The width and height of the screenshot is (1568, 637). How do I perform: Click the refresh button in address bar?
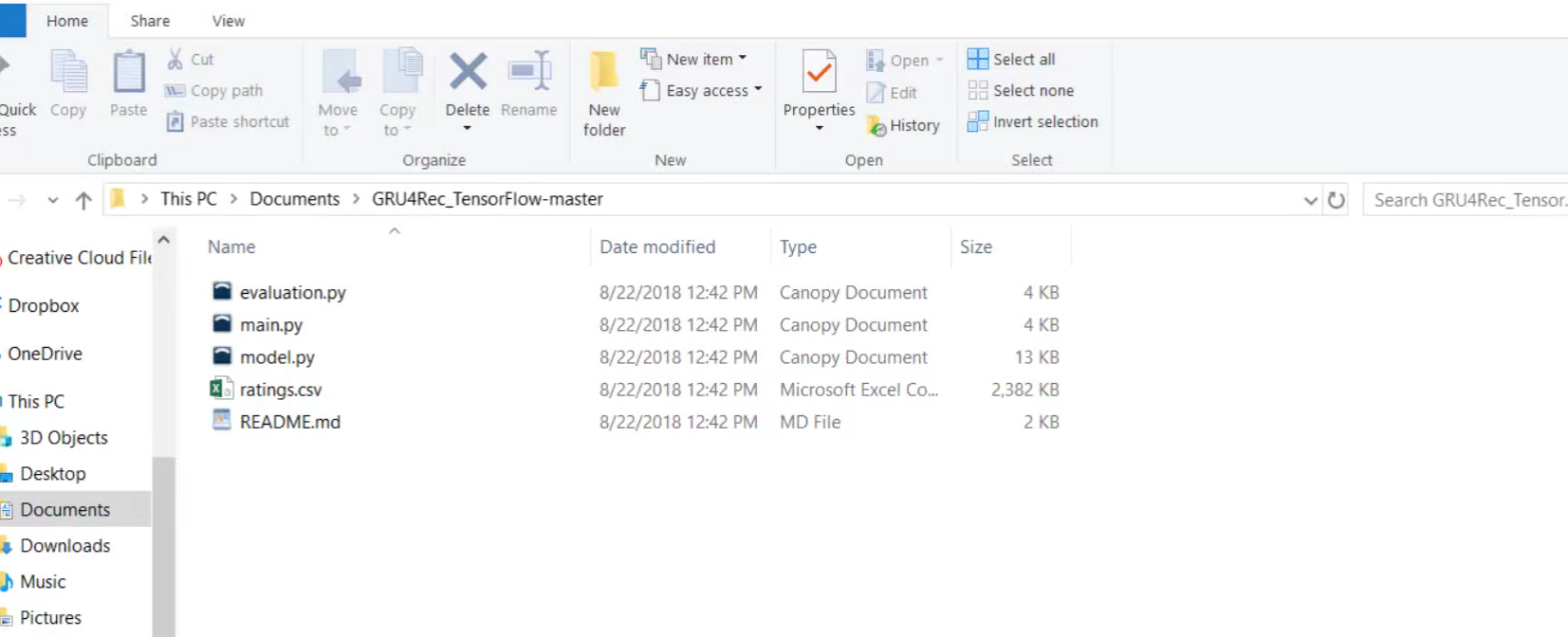1337,200
